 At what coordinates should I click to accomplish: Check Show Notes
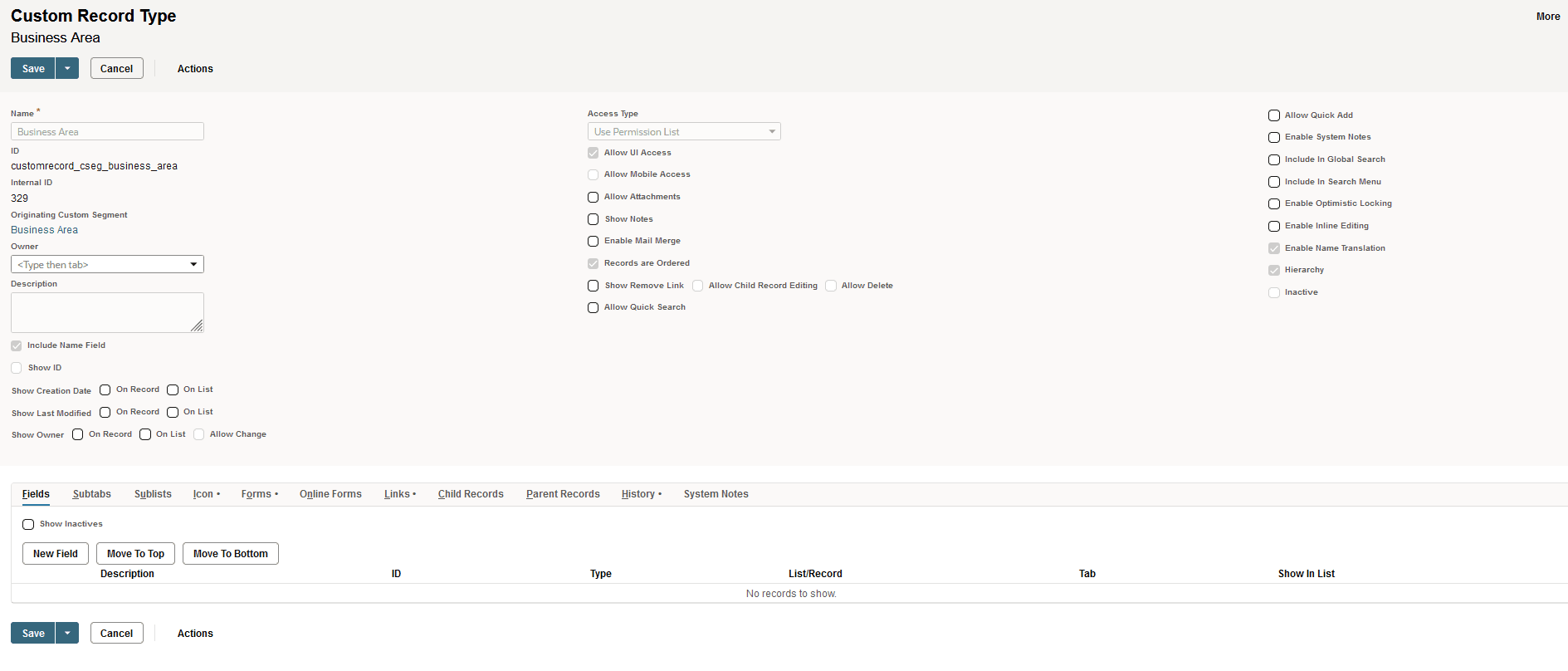point(593,219)
